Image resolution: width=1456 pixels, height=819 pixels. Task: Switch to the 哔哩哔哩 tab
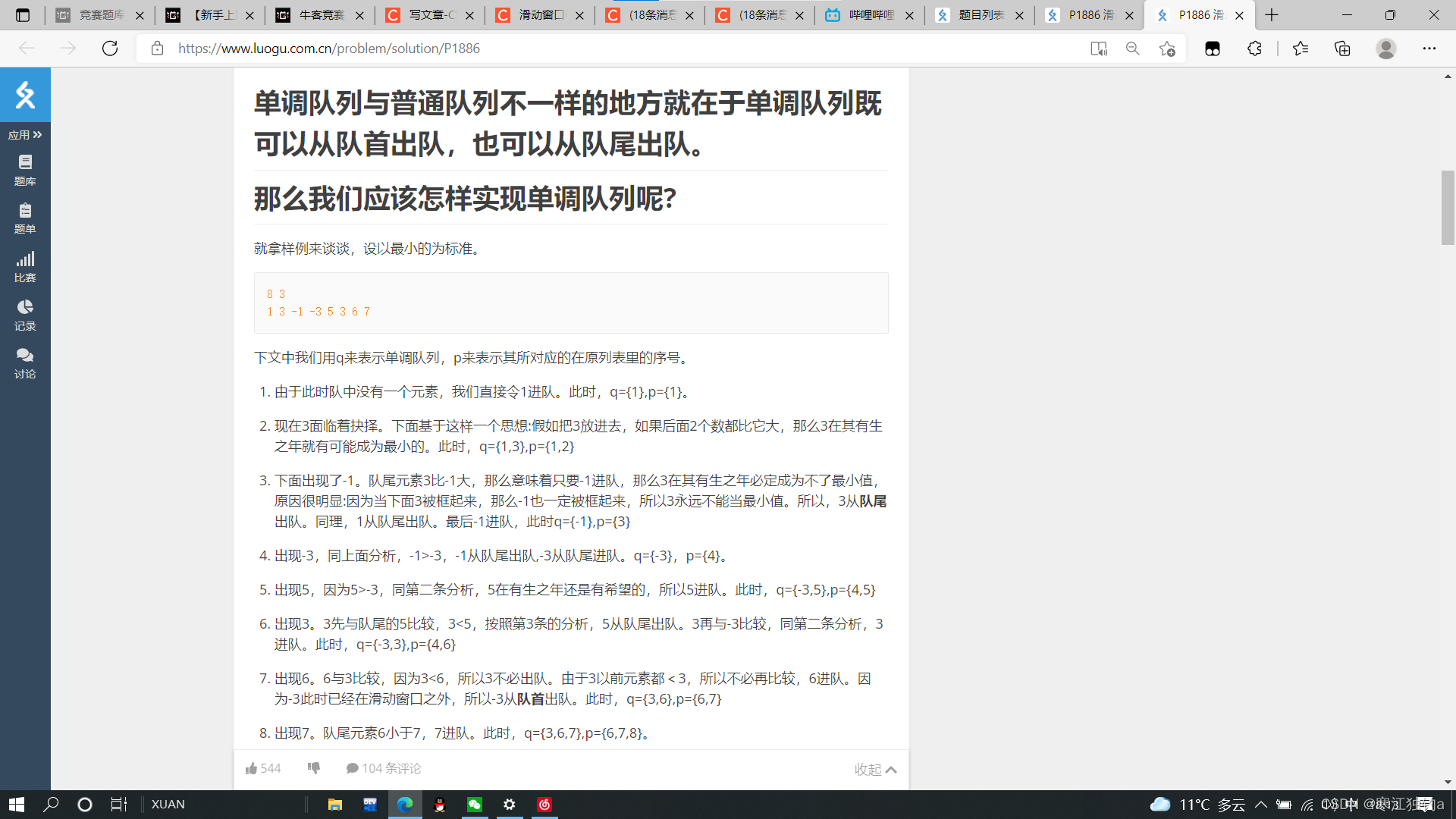[870, 15]
